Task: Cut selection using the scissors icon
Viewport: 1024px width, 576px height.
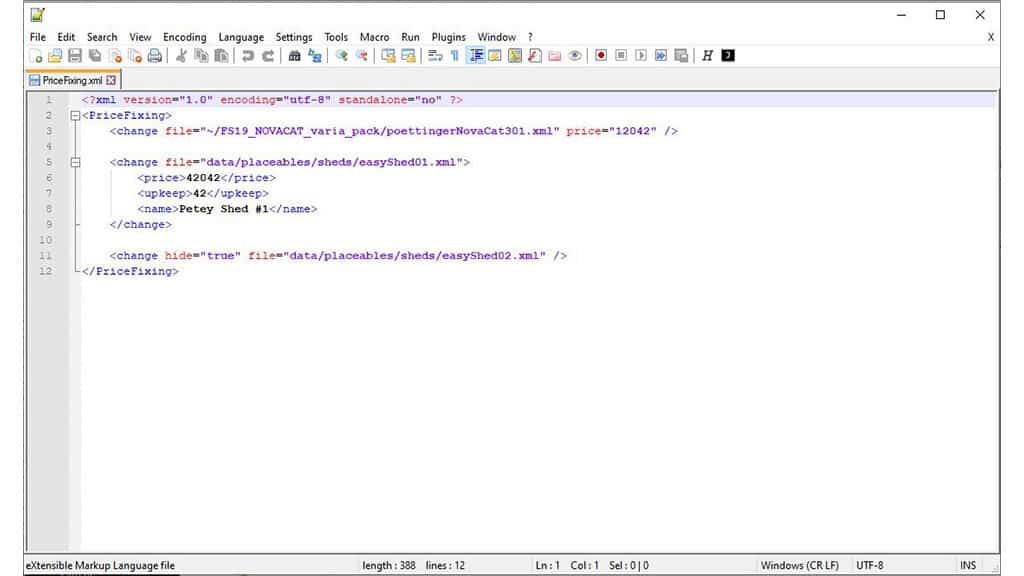Action: (182, 56)
